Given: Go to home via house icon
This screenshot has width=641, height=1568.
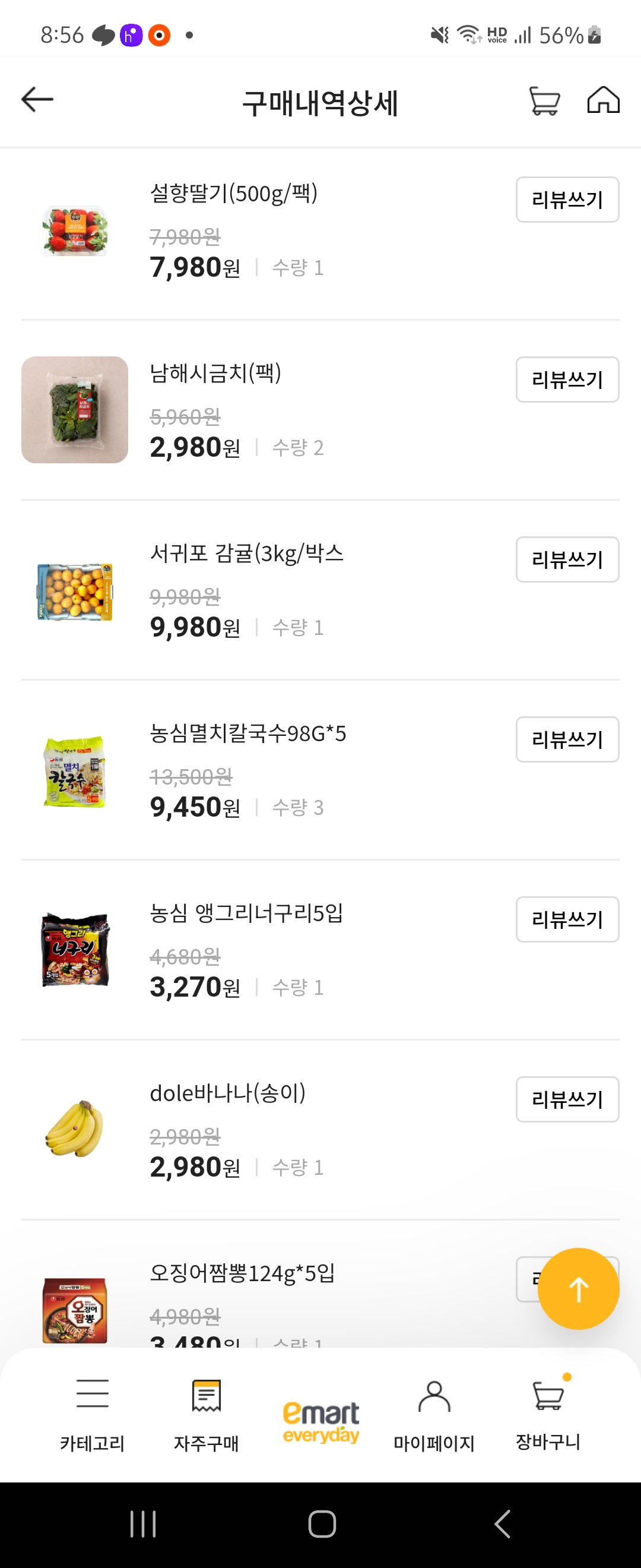Looking at the screenshot, I should (602, 100).
